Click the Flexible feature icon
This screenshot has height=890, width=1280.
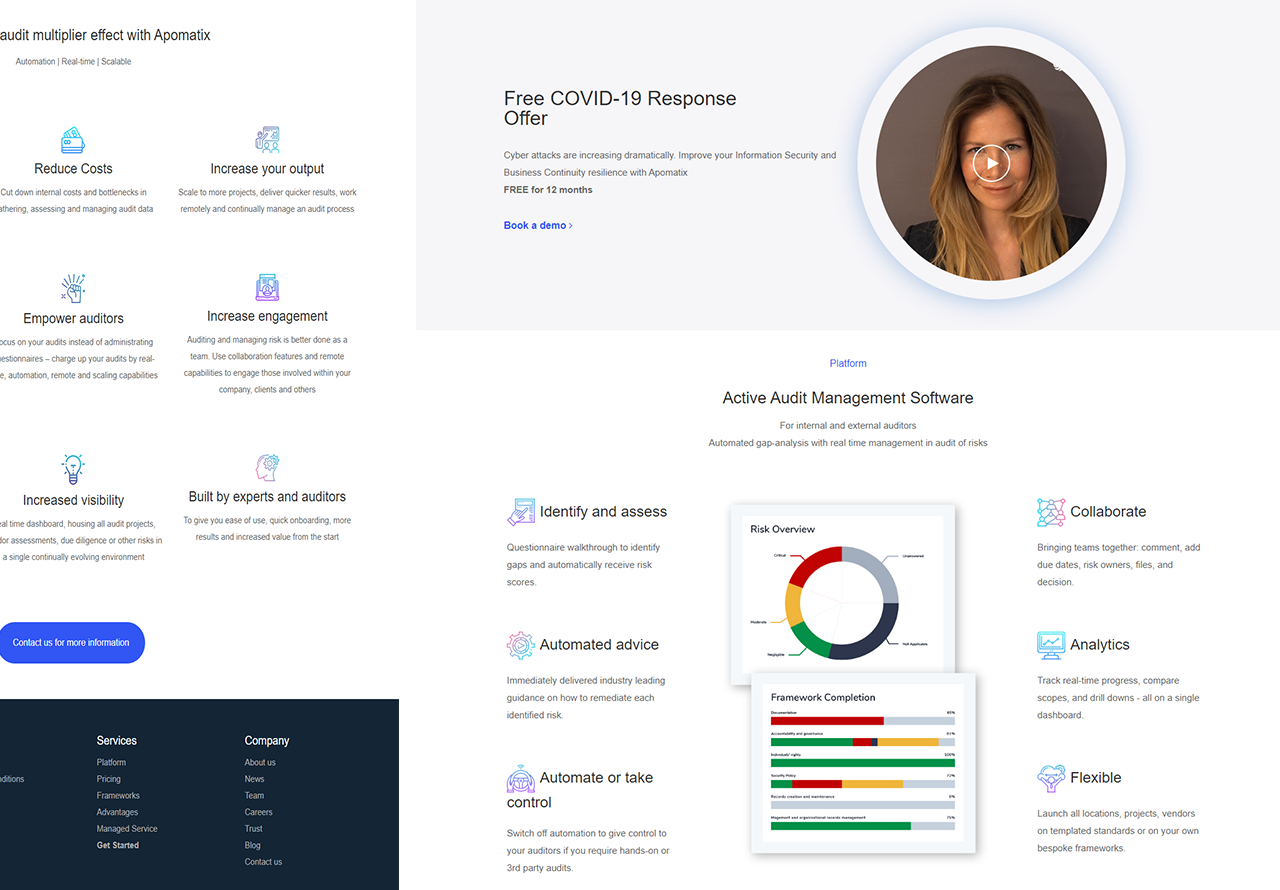(1051, 778)
